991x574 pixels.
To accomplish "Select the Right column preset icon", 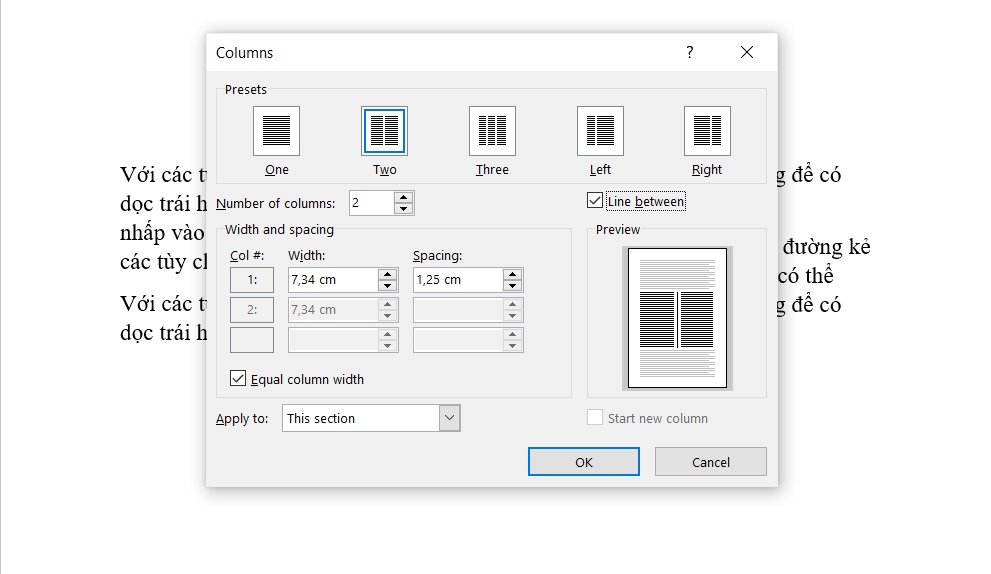I will 707,131.
